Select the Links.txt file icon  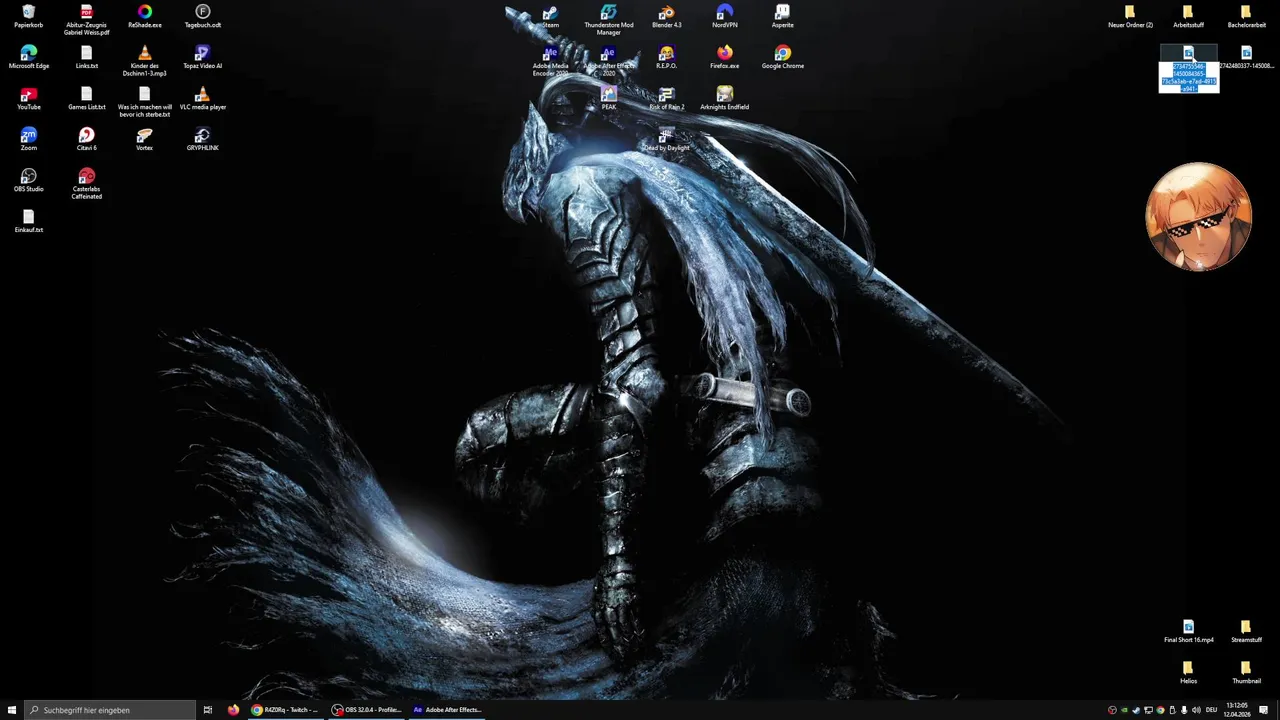86,57
